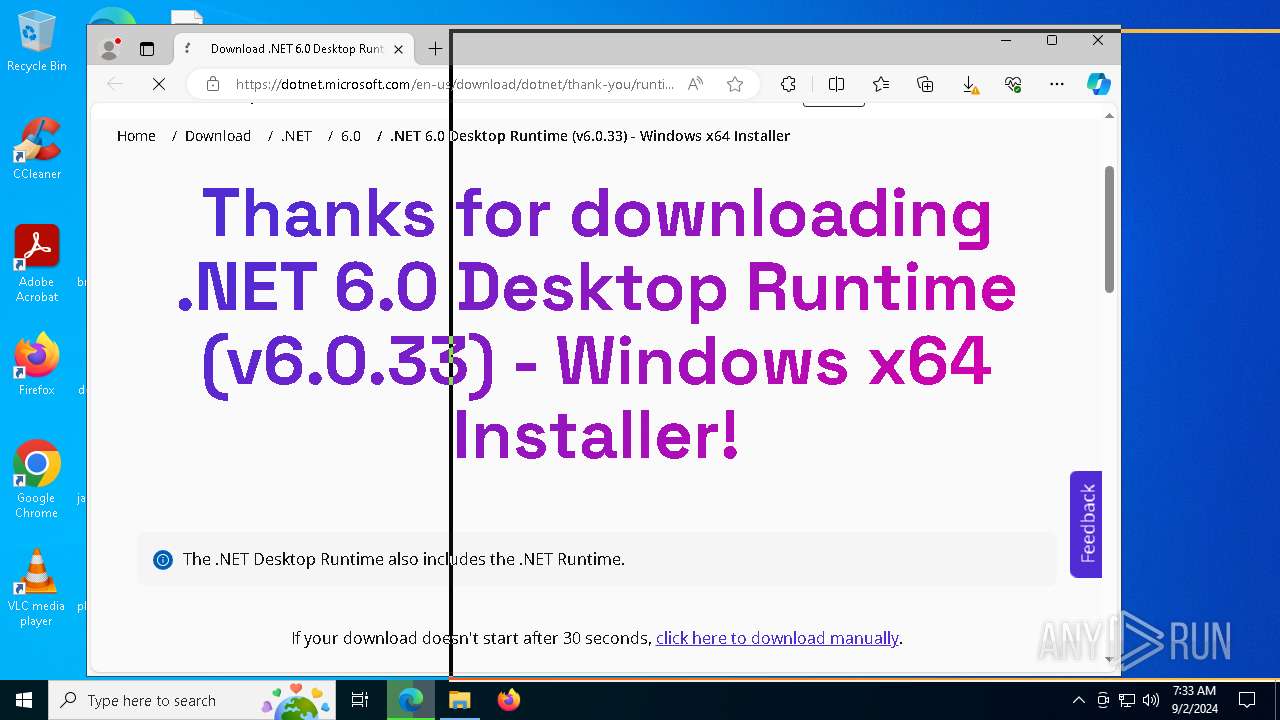Open File Explorer from the taskbar
The image size is (1280, 720).
point(460,700)
